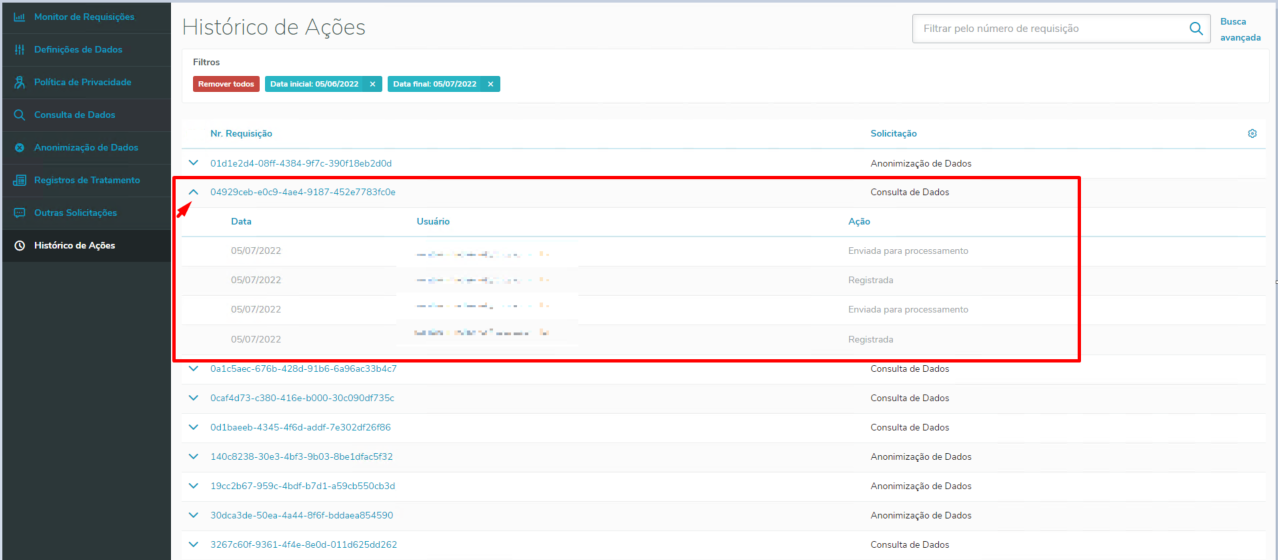Open request link 0caf4d73-c380-416e-b000-30c090df735c
The height and width of the screenshot is (560, 1278).
click(x=302, y=398)
